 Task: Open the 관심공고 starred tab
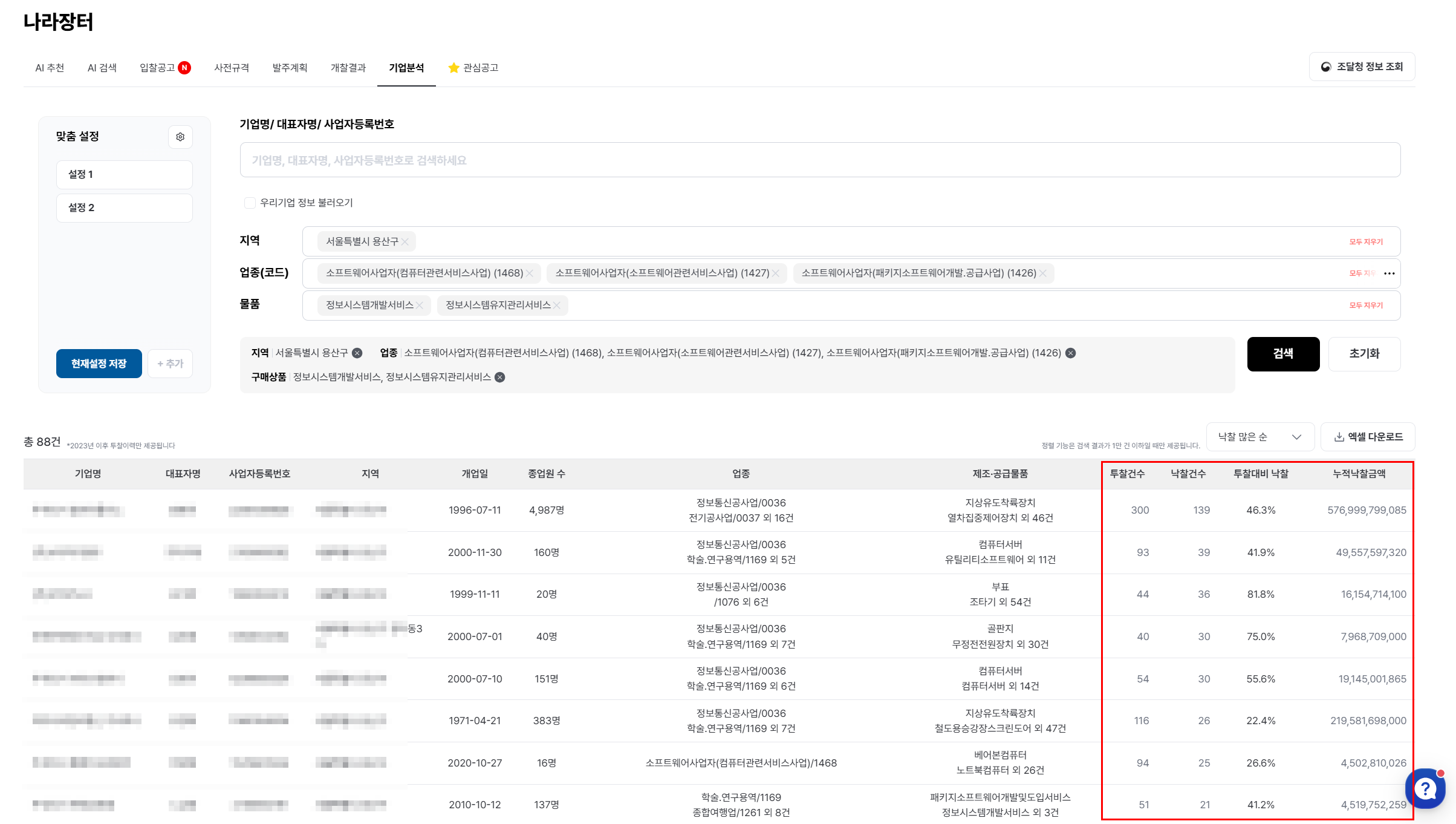pyautogui.click(x=473, y=68)
